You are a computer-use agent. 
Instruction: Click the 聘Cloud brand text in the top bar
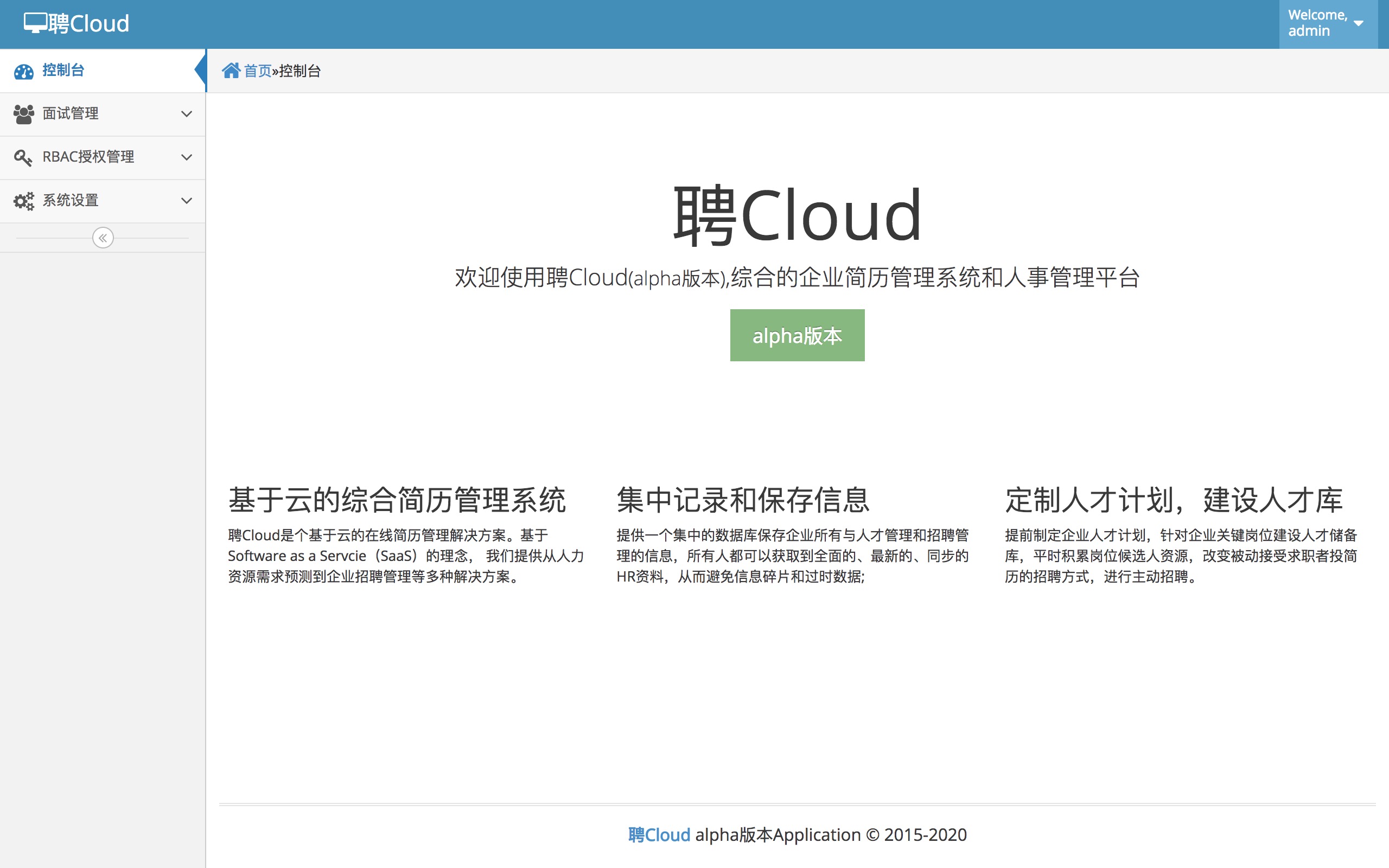click(89, 23)
